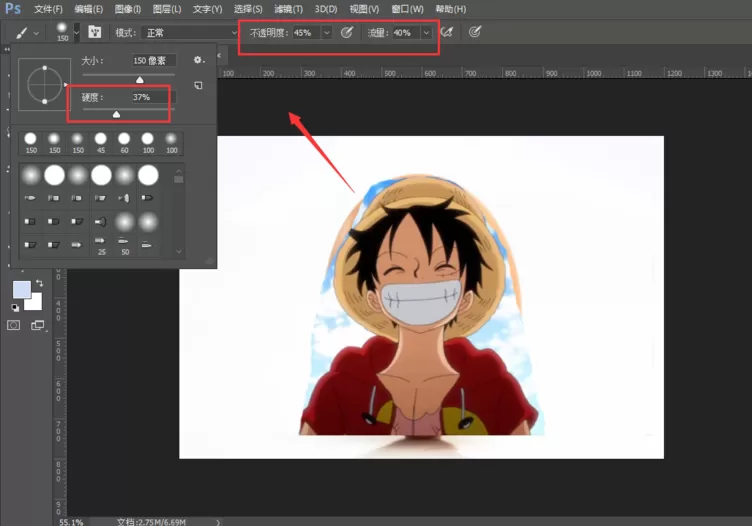Open the flow 40% dropdown arrow
This screenshot has width=752, height=526.
pos(426,33)
